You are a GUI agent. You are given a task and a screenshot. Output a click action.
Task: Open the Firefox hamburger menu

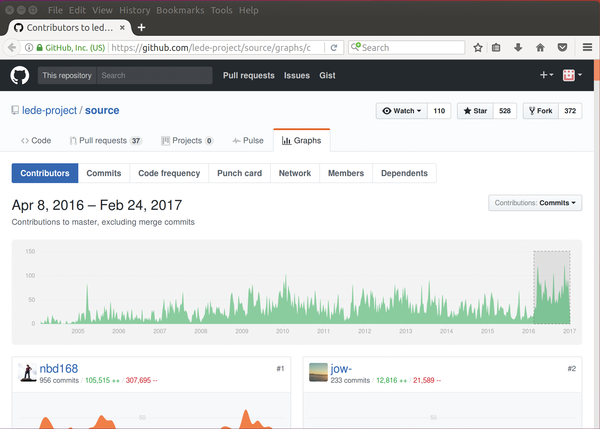tap(587, 47)
